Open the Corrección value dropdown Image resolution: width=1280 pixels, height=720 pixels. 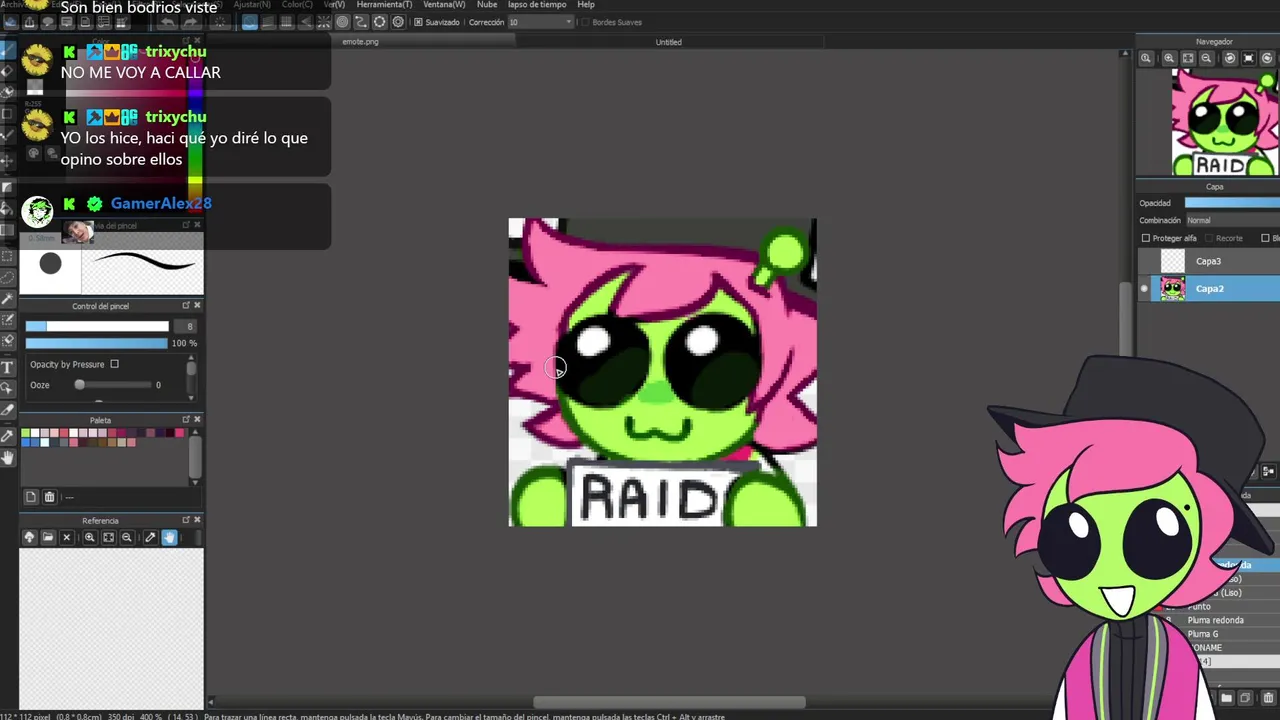pos(541,22)
